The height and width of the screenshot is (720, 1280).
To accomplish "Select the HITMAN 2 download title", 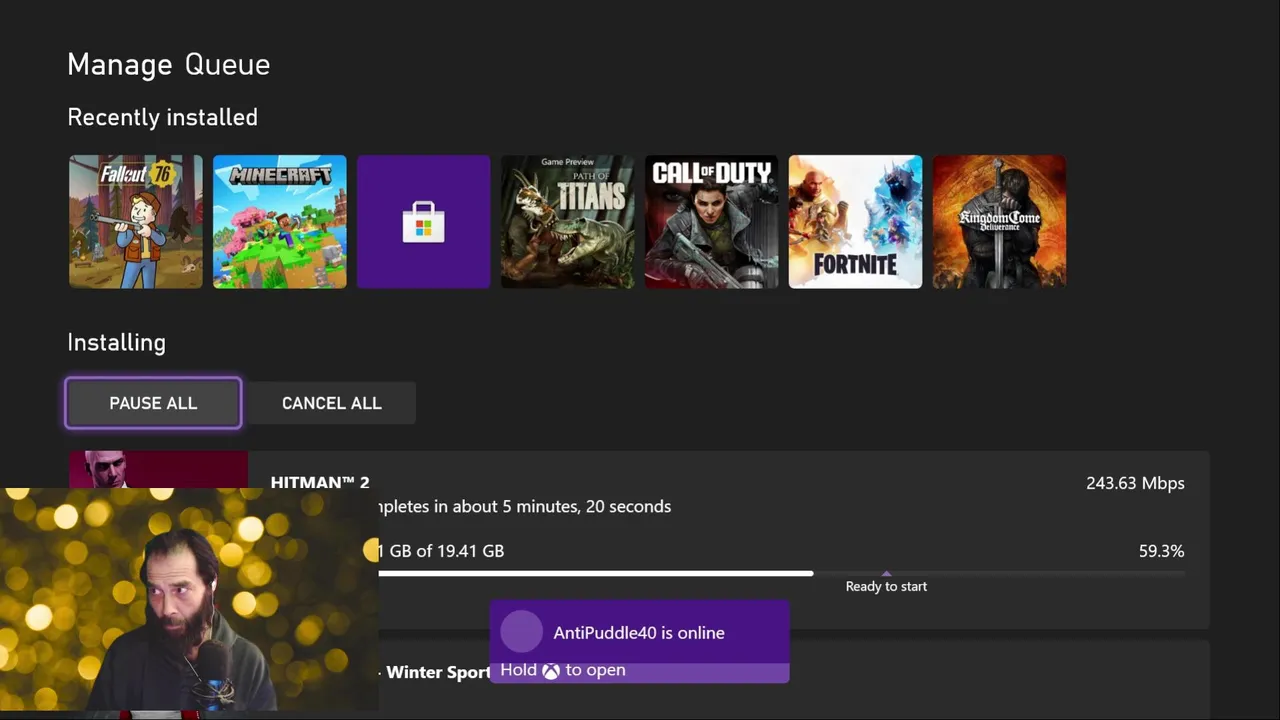I will (x=320, y=483).
